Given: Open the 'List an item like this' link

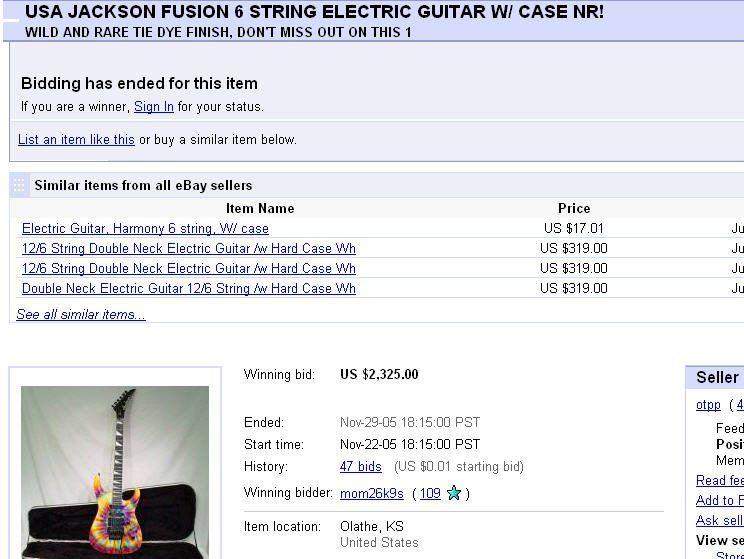Looking at the screenshot, I should pos(76,140).
